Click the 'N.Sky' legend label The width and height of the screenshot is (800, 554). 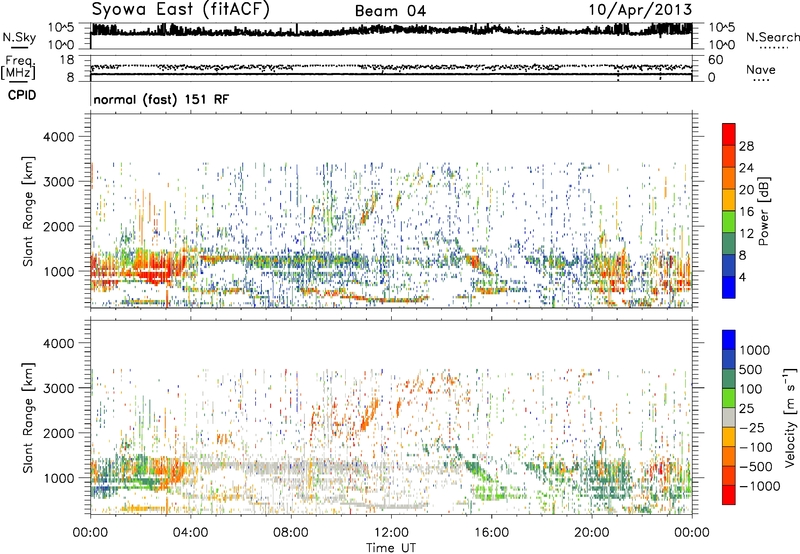point(19,38)
